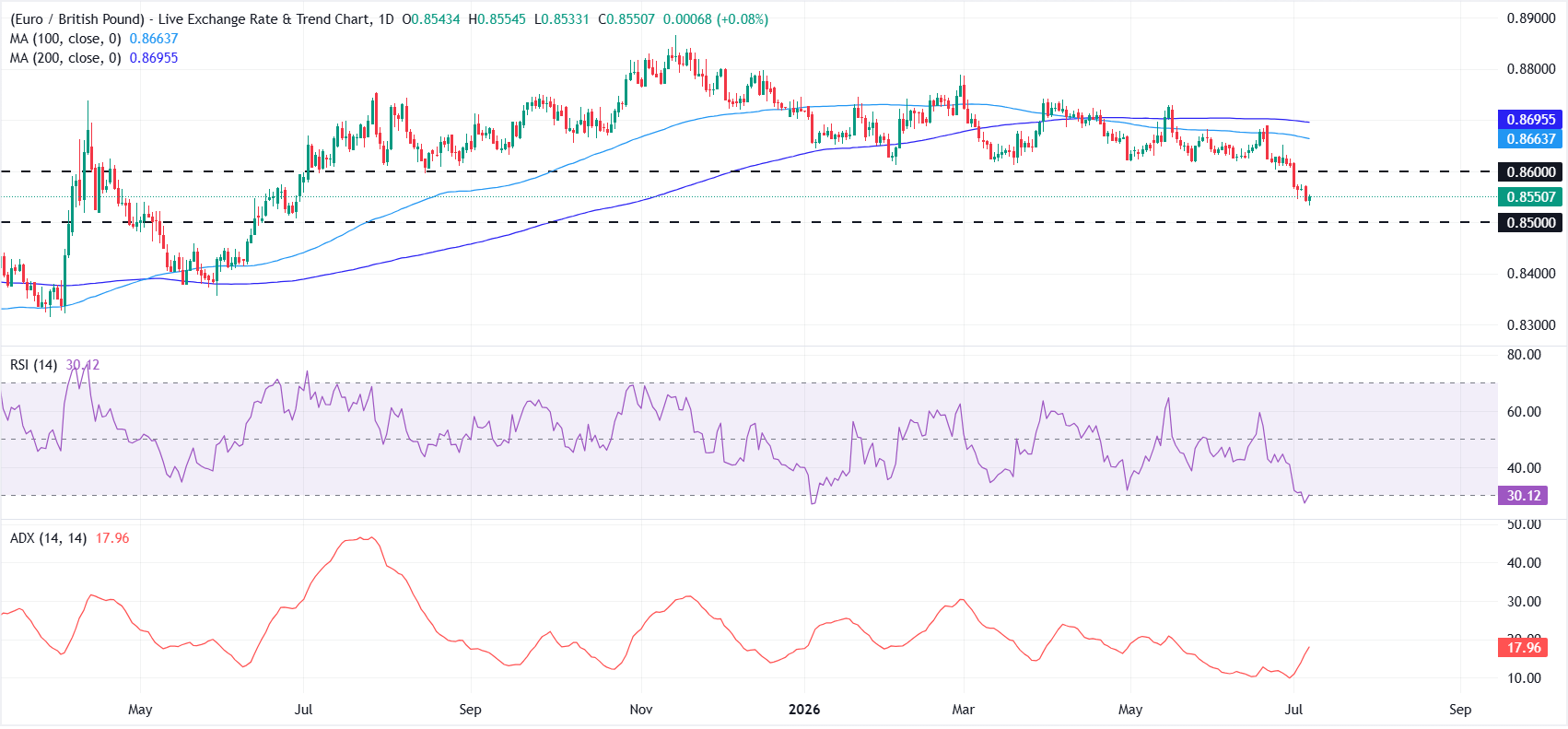
Task: Click the red 17.96 ADX axis tag
Action: click(1523, 648)
